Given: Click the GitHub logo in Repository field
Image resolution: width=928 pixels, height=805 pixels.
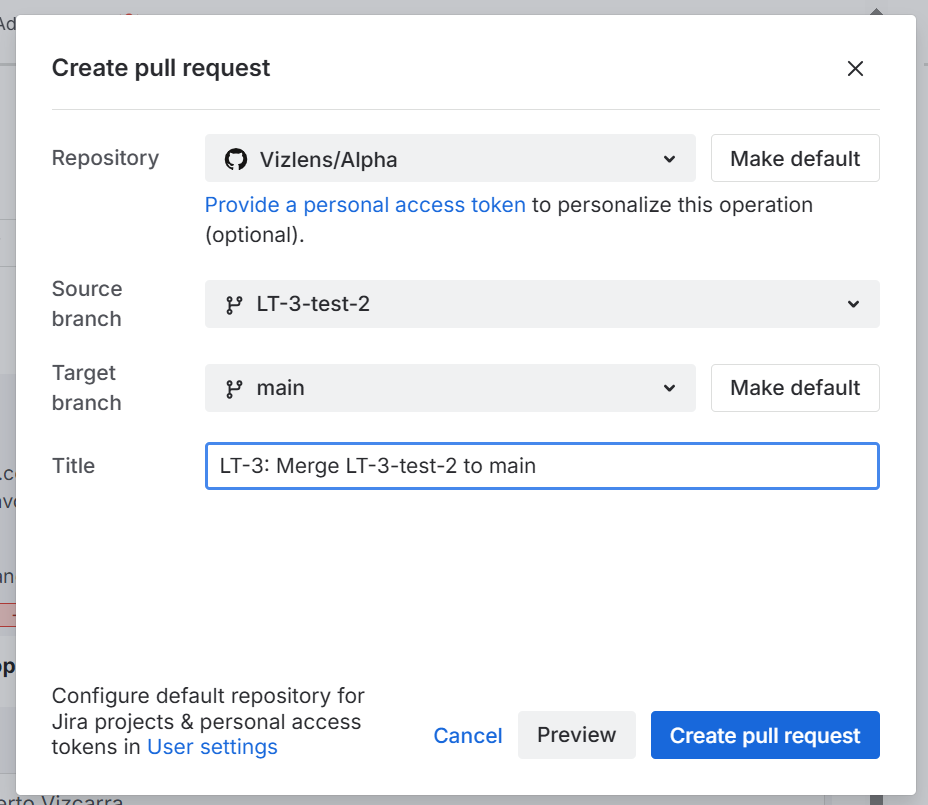Looking at the screenshot, I should pyautogui.click(x=235, y=159).
